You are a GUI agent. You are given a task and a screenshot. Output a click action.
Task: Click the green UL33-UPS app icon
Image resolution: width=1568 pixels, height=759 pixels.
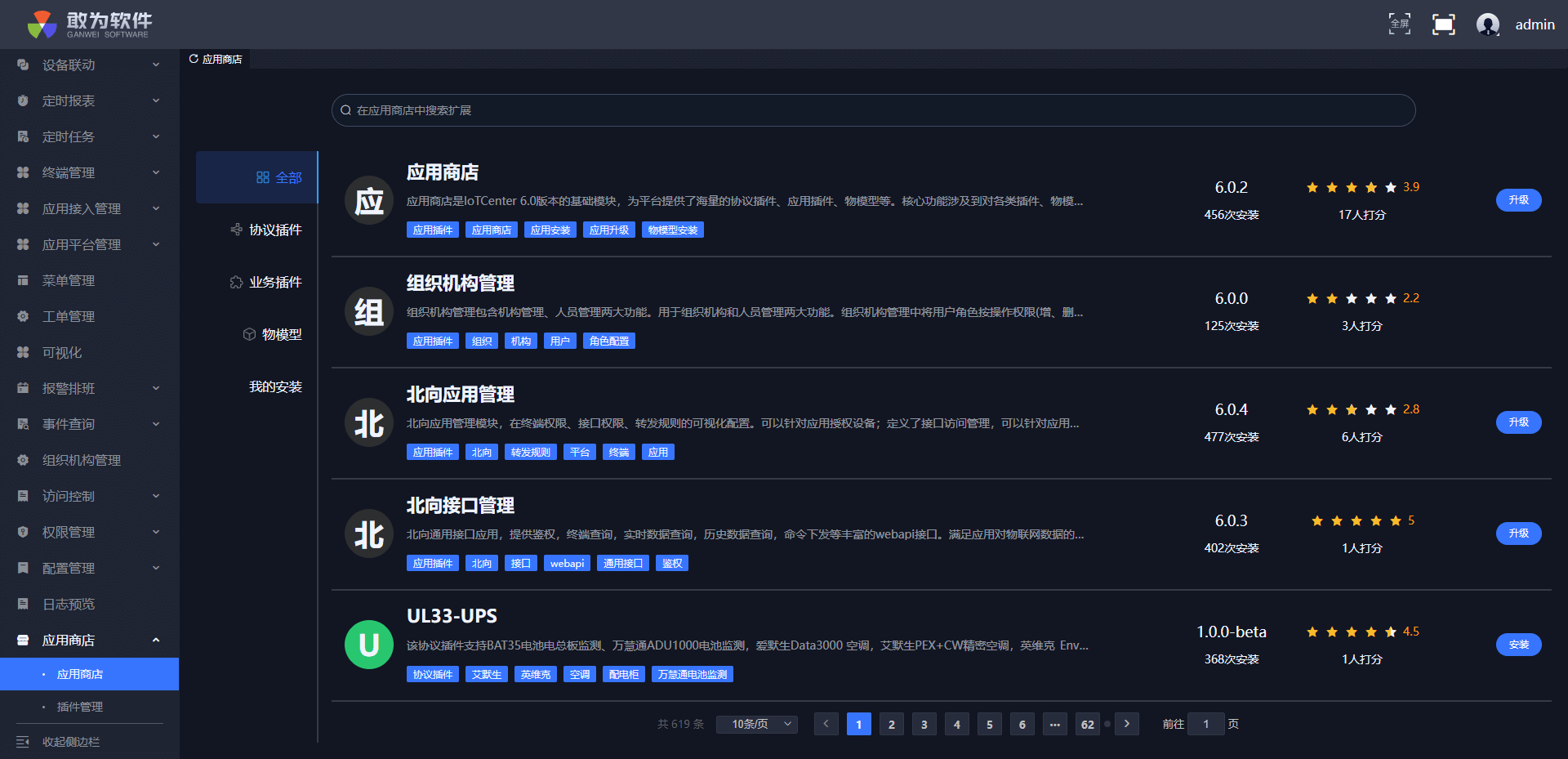(369, 645)
